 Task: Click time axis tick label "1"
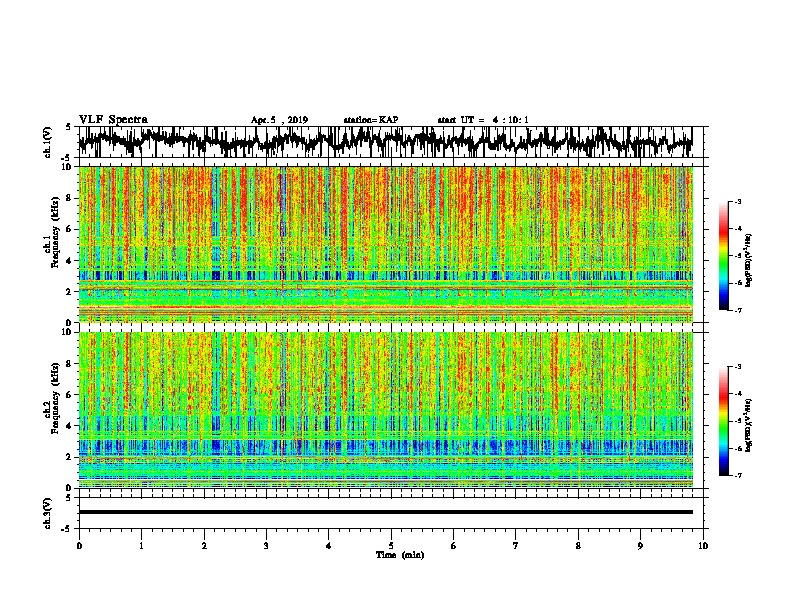[x=141, y=546]
